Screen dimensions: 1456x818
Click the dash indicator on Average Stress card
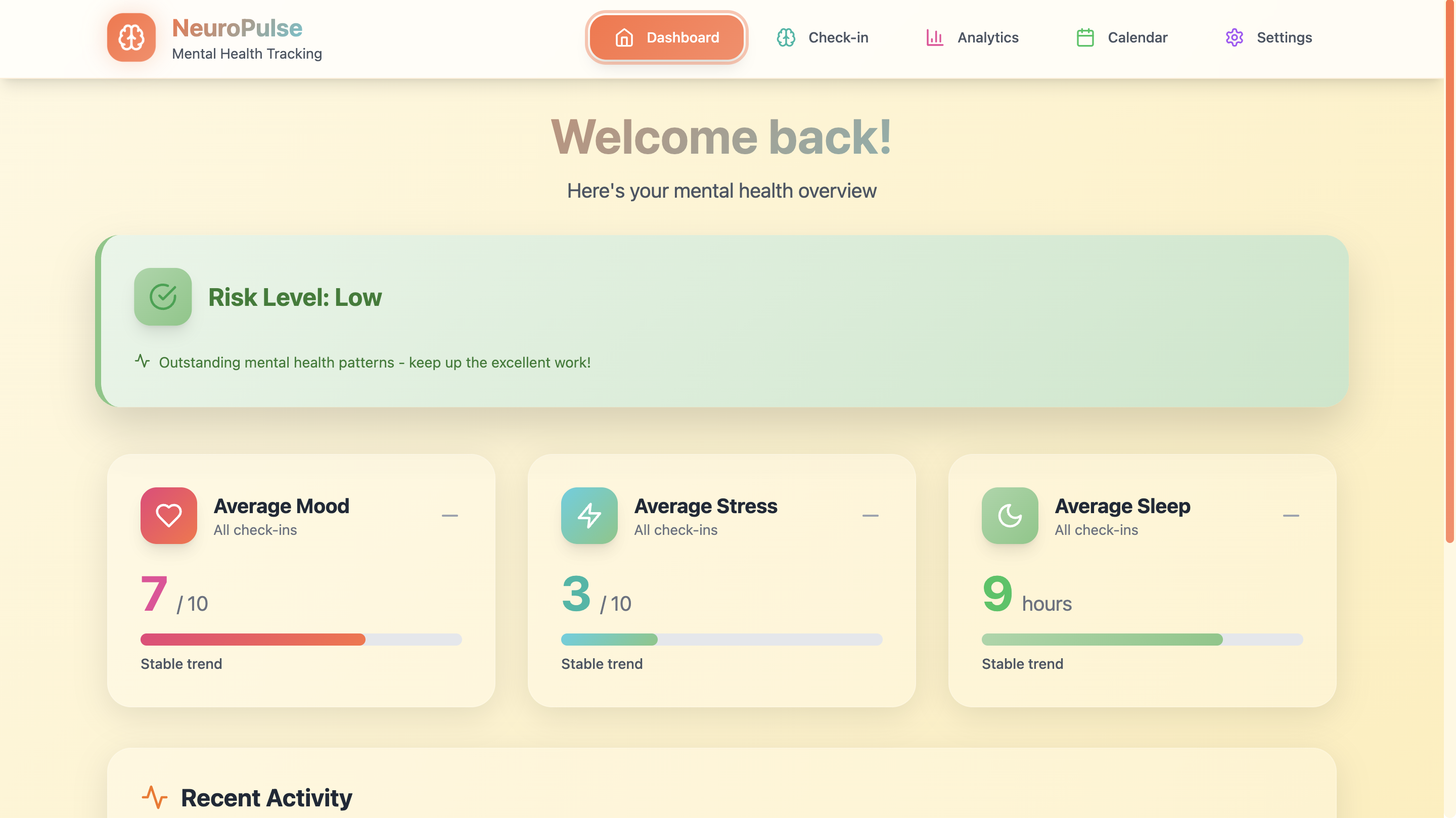click(x=870, y=516)
